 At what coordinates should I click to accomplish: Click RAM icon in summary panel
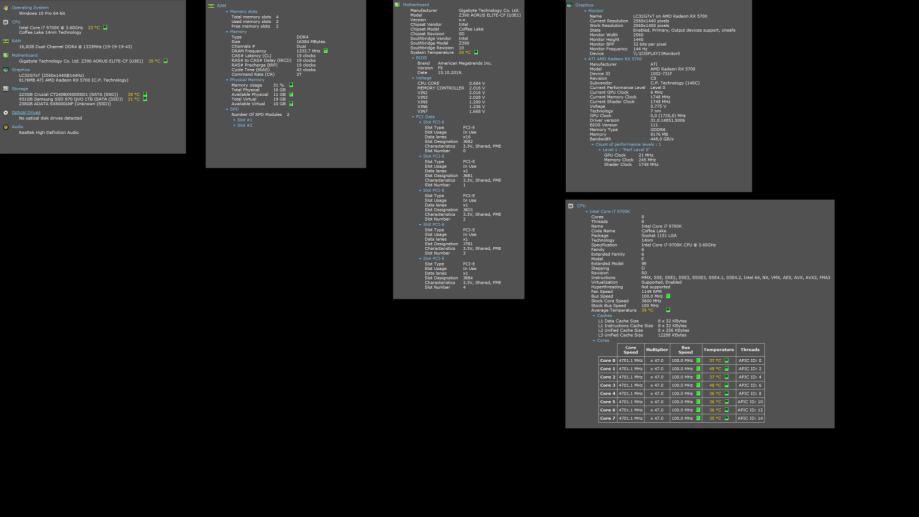6,41
